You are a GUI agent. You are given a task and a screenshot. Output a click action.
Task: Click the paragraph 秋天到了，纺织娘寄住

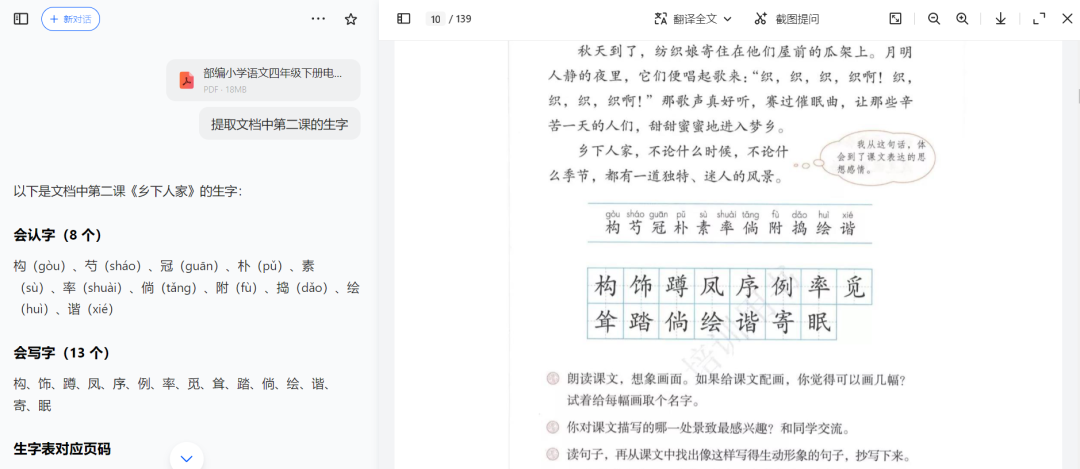(729, 90)
